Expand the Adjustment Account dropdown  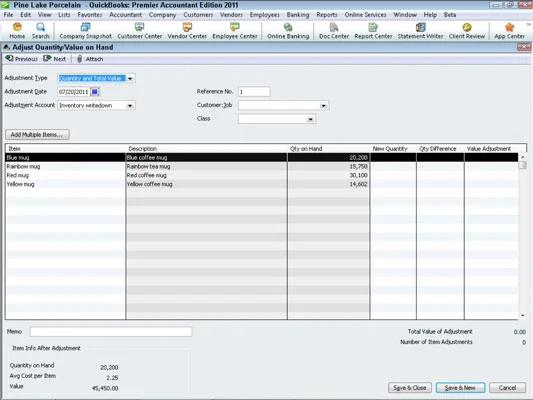coord(130,105)
